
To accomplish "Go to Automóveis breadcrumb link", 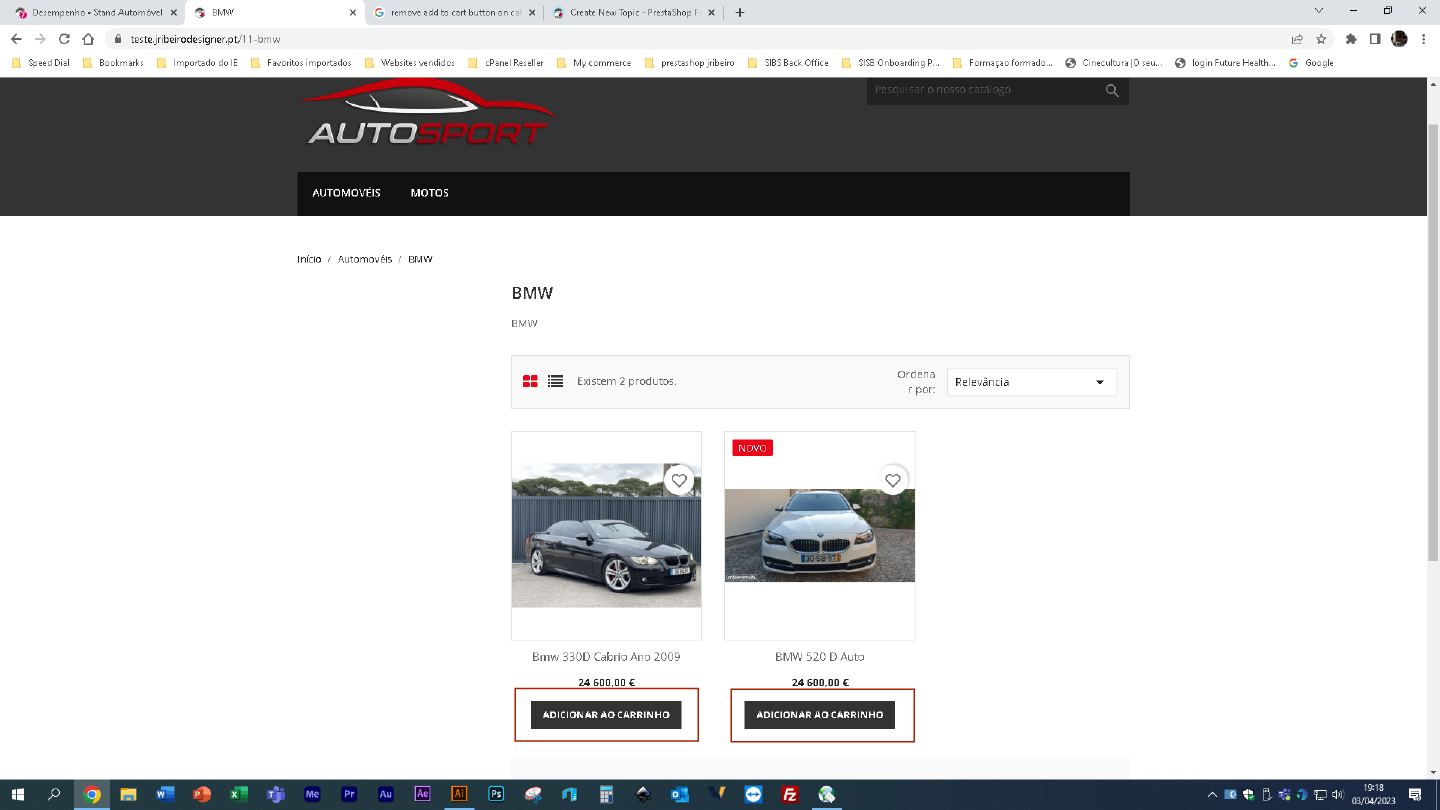I will (365, 259).
